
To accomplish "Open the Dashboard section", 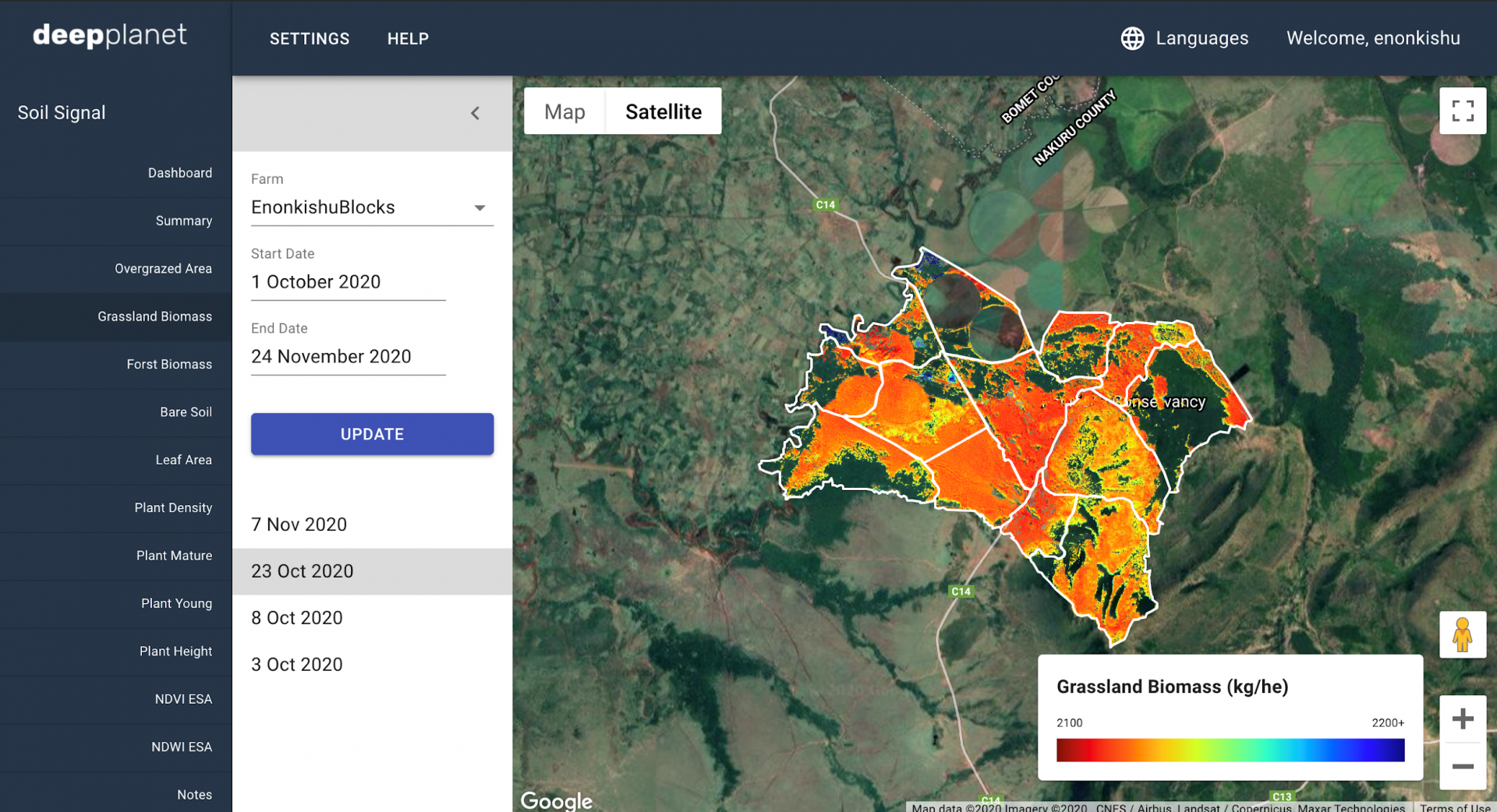I will pyautogui.click(x=116, y=173).
